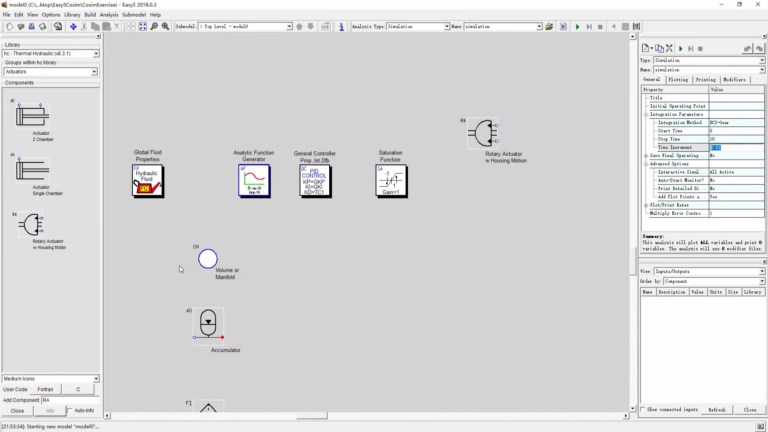Click the Stop Time value cell
The width and height of the screenshot is (768, 432).
click(737, 139)
